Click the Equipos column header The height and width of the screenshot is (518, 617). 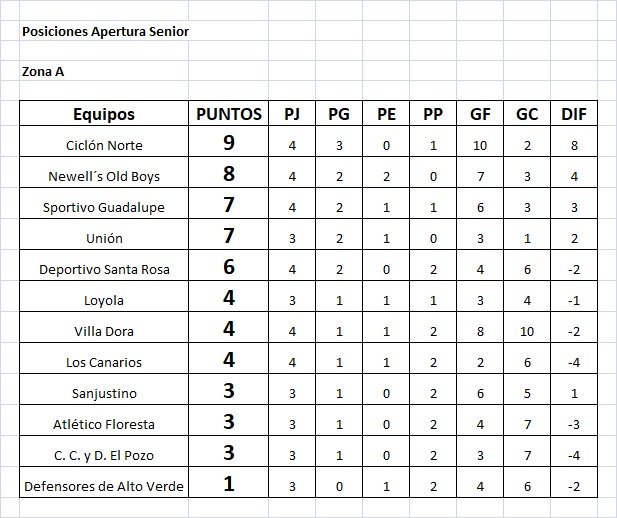tap(104, 114)
